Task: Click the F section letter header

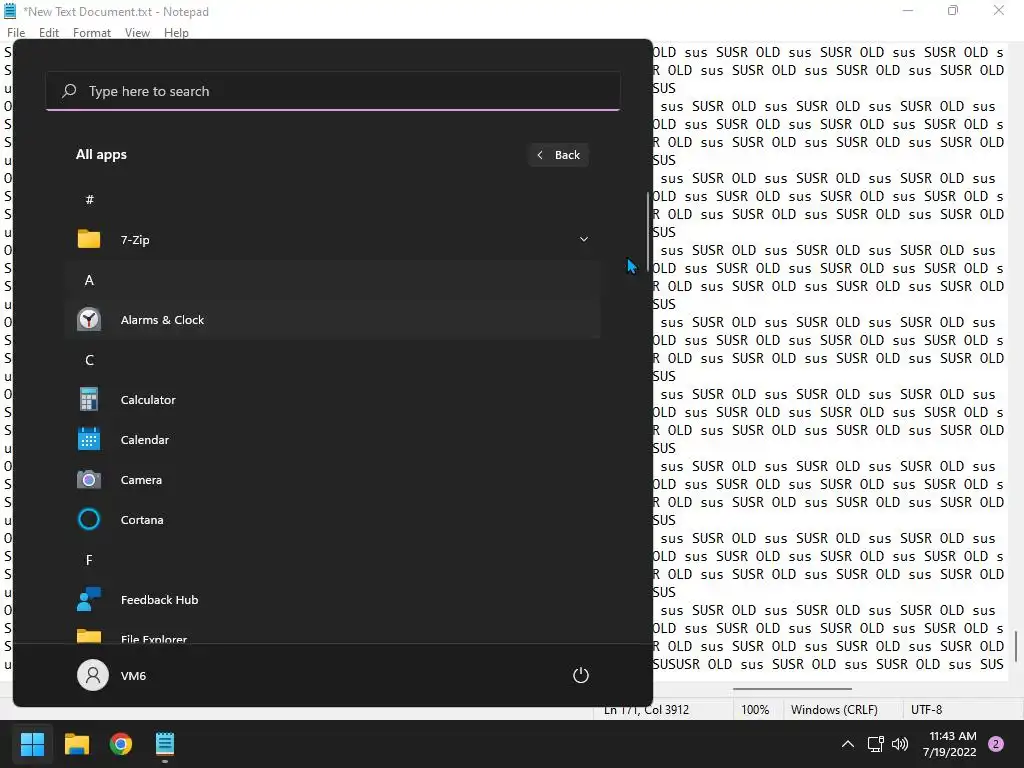Action: 89,560
